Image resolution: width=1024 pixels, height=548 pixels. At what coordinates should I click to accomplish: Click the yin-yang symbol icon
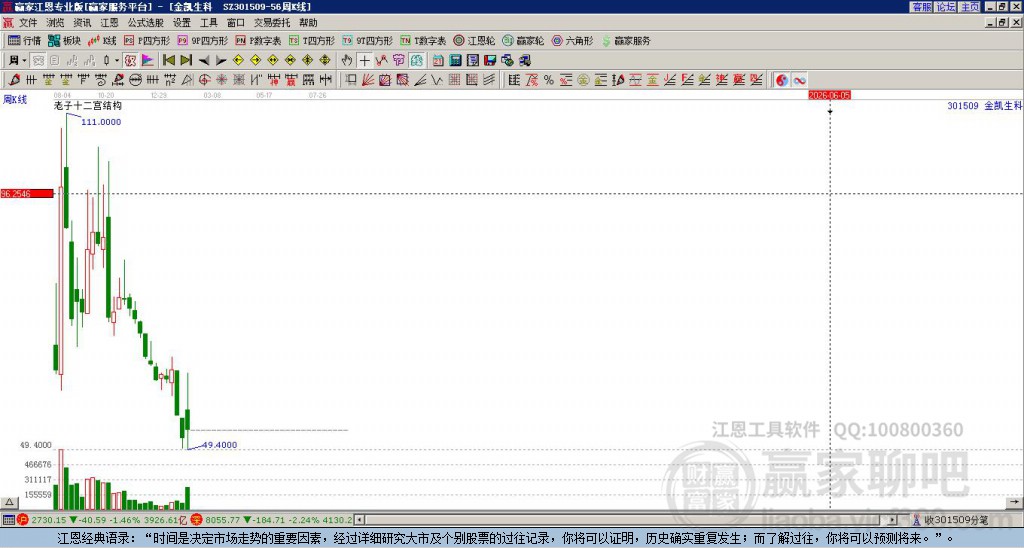pyautogui.click(x=782, y=80)
